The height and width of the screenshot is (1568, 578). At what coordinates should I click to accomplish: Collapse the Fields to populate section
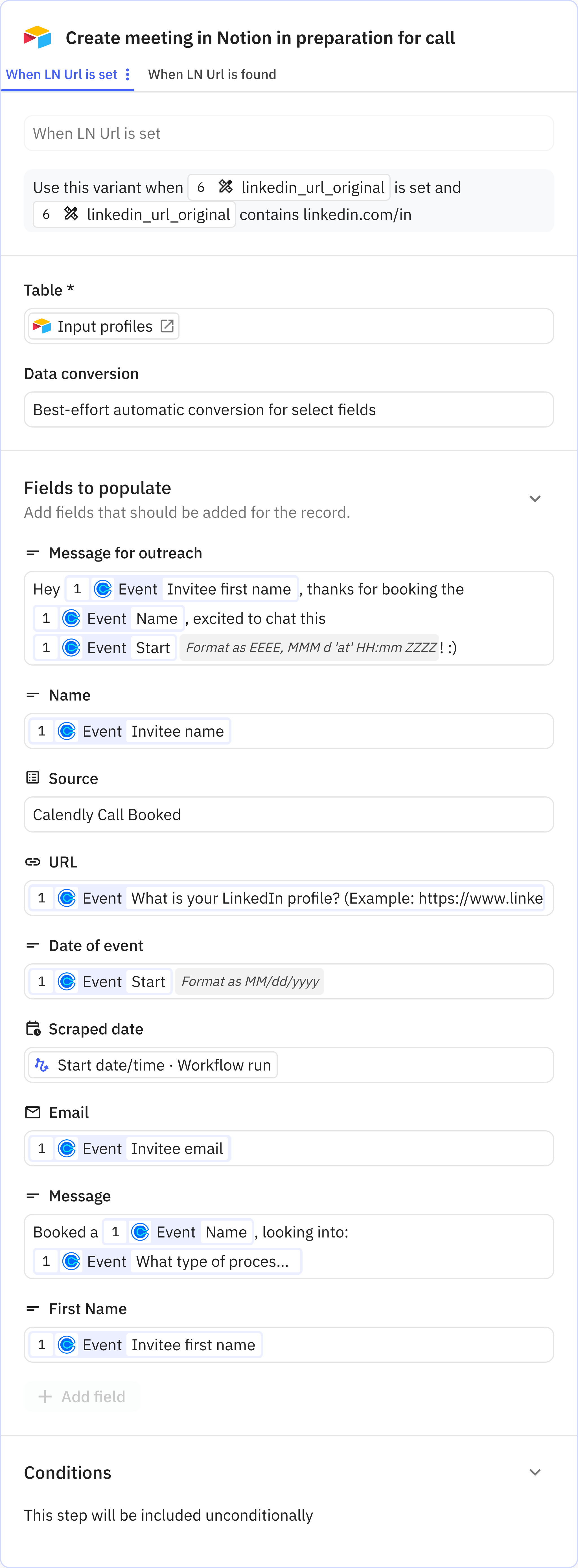click(535, 499)
